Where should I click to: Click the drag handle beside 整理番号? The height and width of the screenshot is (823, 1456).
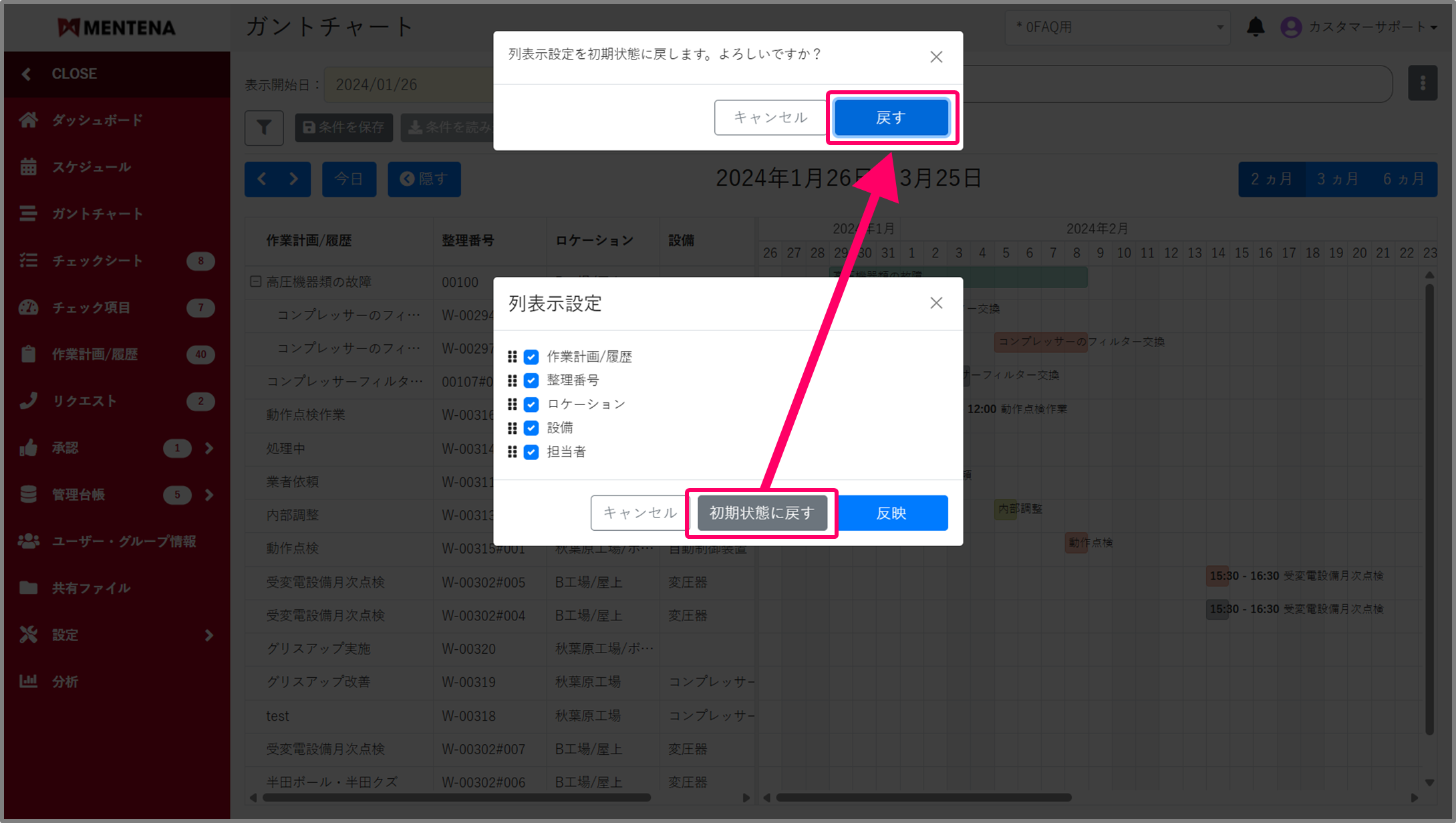tap(513, 380)
